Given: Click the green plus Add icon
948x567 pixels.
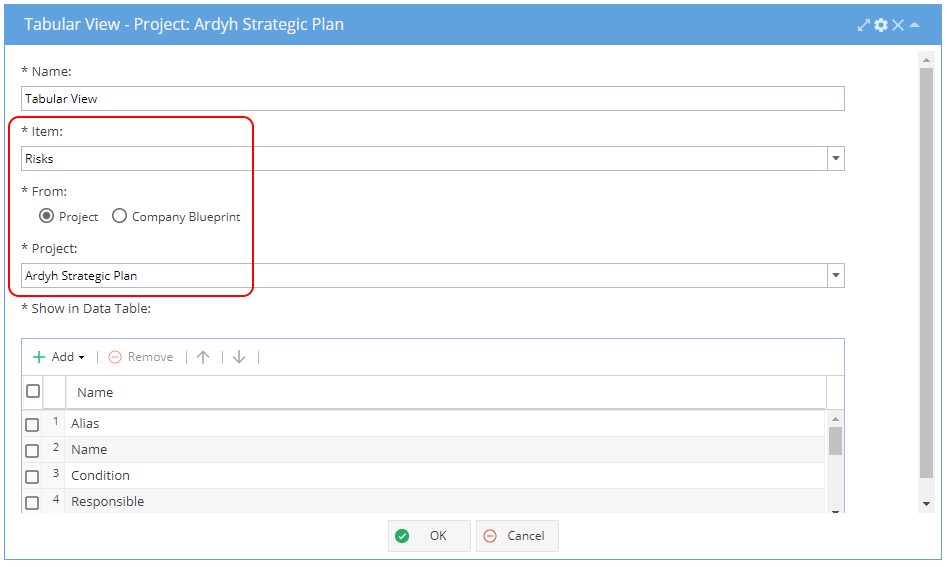Looking at the screenshot, I should [39, 357].
